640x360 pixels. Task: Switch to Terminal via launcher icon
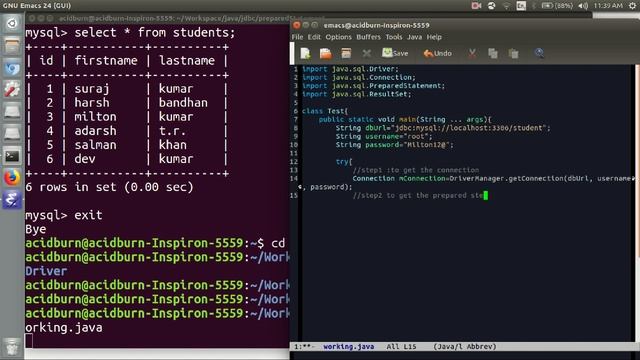tap(12, 156)
